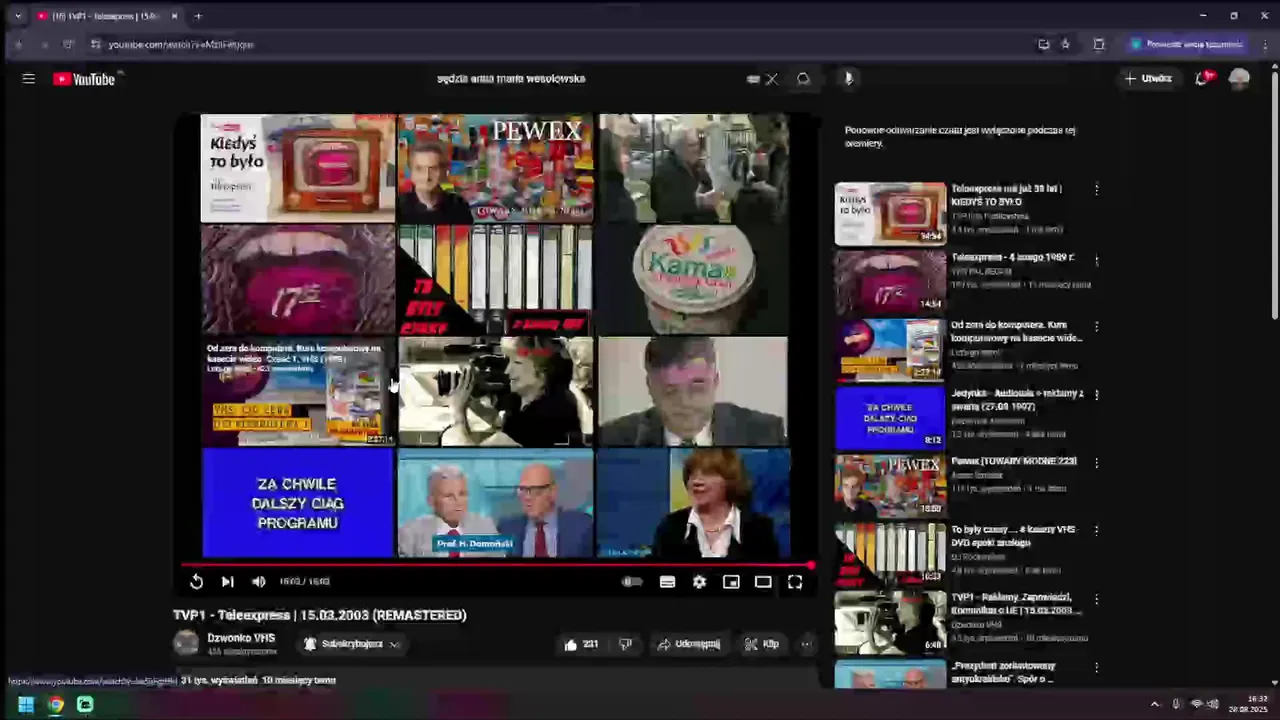Toggle subtitles in the video player

point(667,582)
